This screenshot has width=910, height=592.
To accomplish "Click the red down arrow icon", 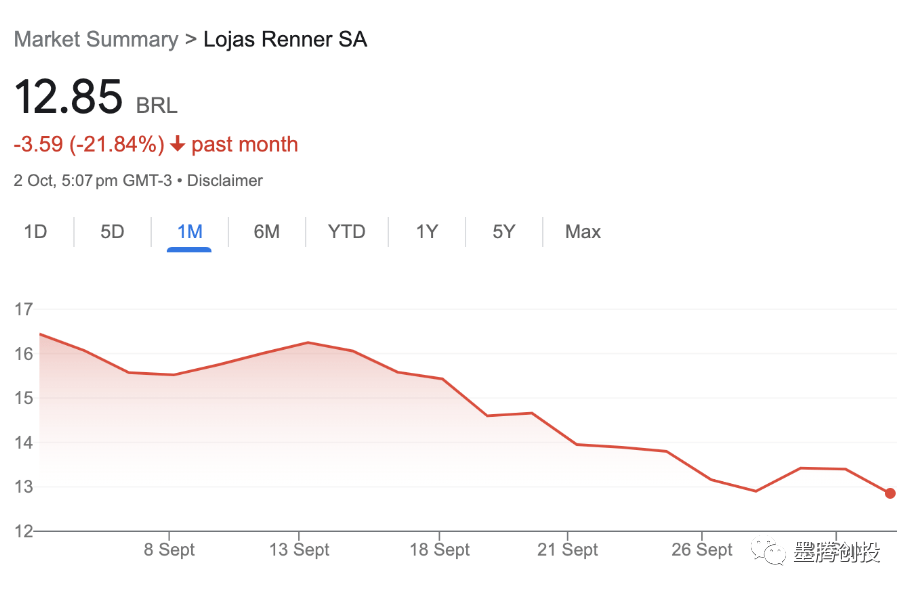I will click(x=178, y=145).
